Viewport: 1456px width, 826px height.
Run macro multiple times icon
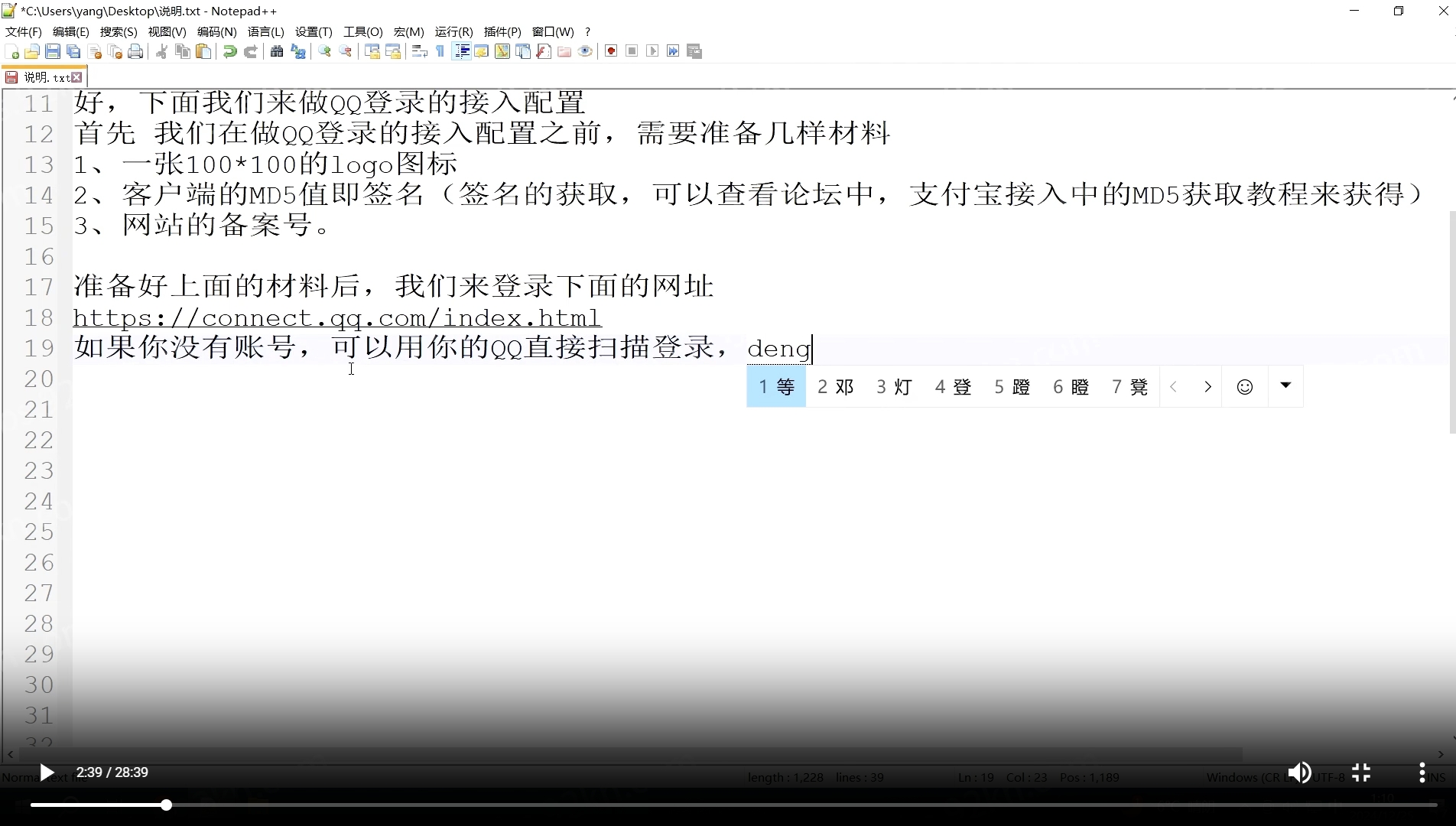click(673, 51)
